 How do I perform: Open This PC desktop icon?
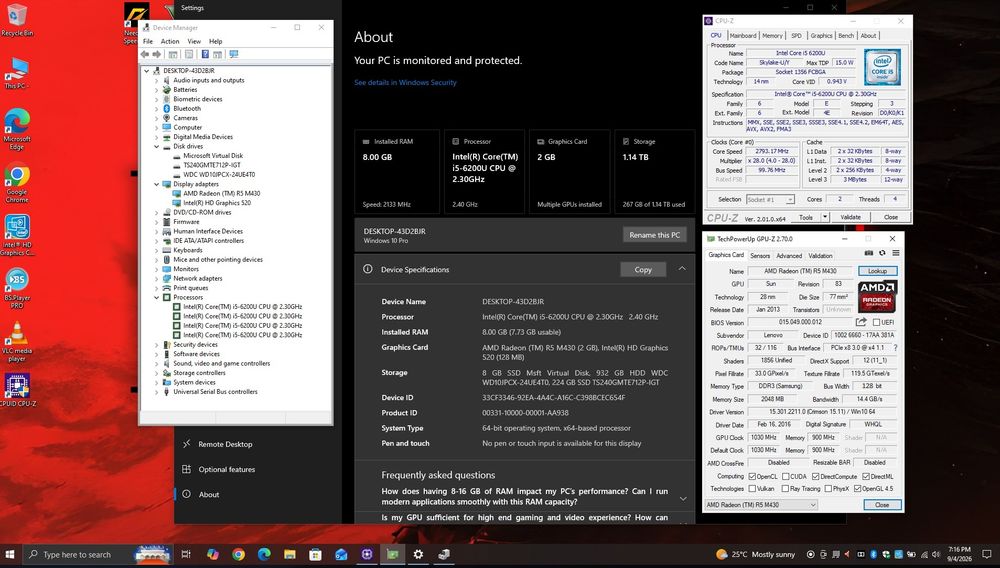(x=17, y=71)
